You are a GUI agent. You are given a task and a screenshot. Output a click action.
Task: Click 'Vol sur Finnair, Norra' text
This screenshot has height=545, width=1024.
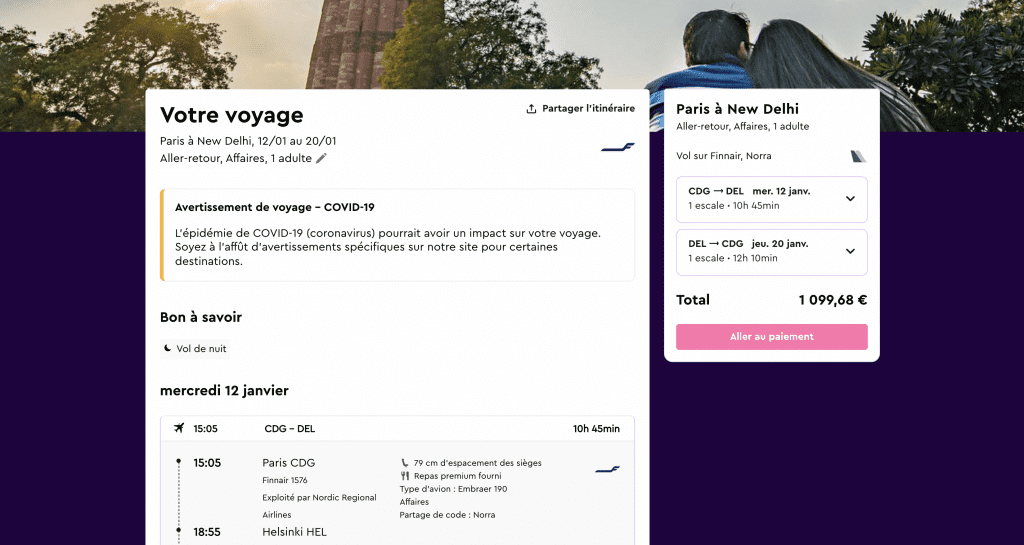724,156
